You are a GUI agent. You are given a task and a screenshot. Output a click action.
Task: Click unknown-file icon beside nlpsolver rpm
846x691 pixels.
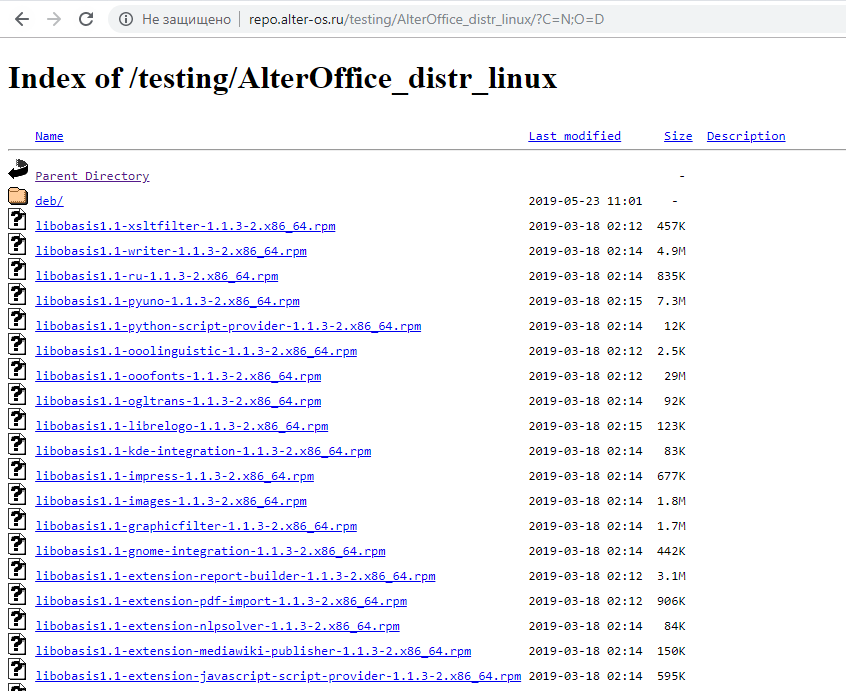pyautogui.click(x=17, y=619)
